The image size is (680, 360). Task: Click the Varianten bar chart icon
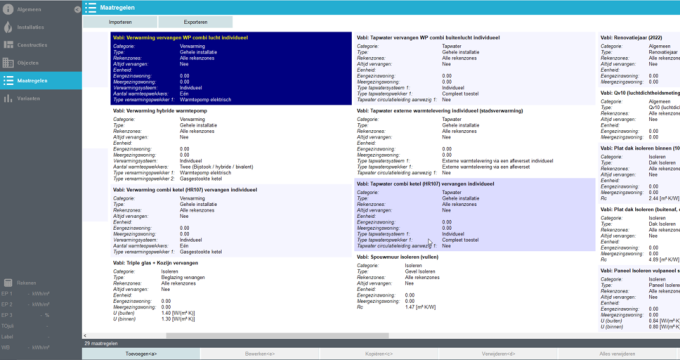[8, 98]
